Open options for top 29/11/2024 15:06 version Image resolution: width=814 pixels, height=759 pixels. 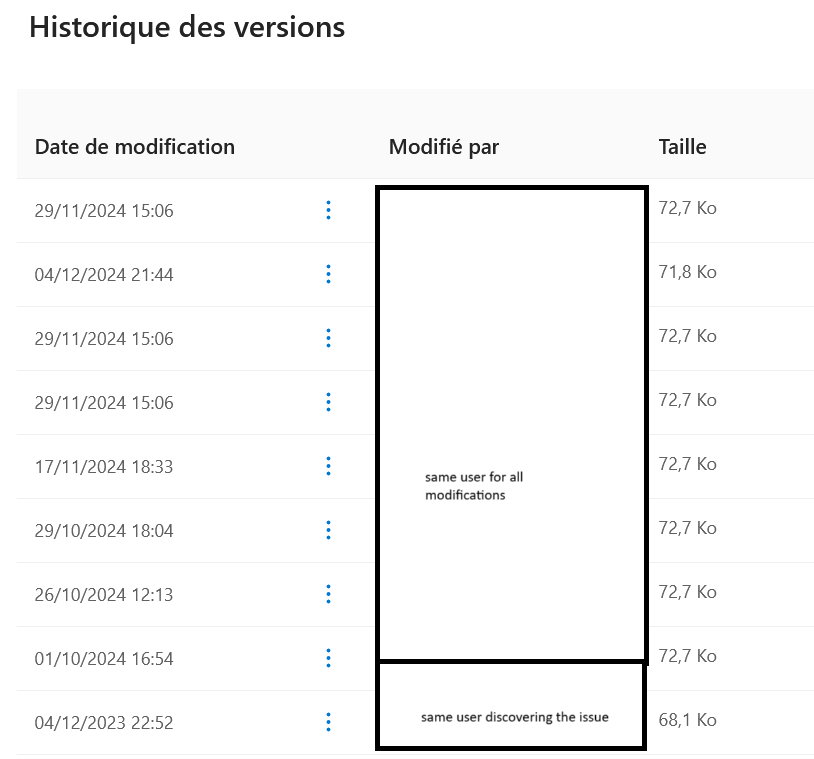328,210
